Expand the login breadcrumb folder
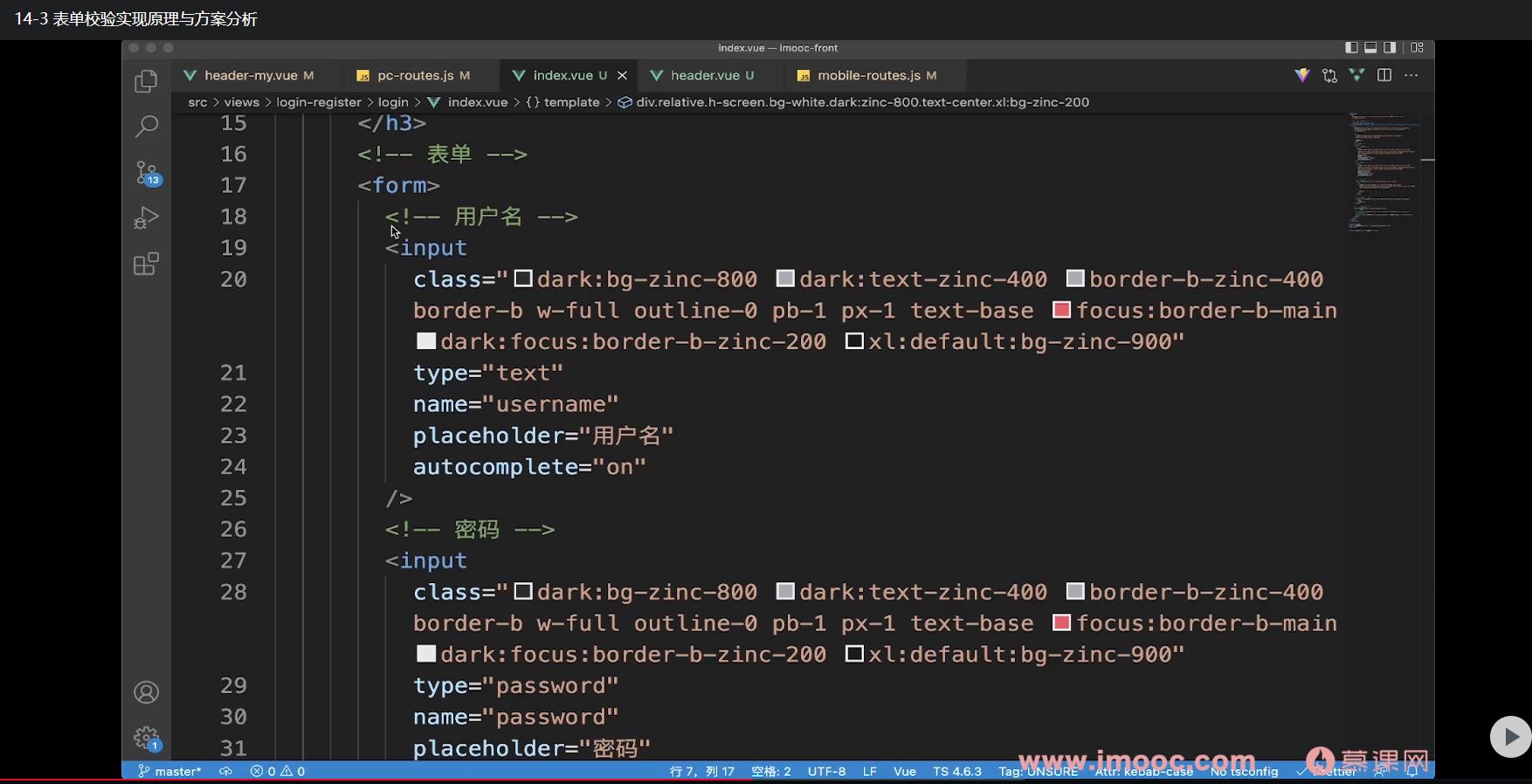 [x=393, y=102]
